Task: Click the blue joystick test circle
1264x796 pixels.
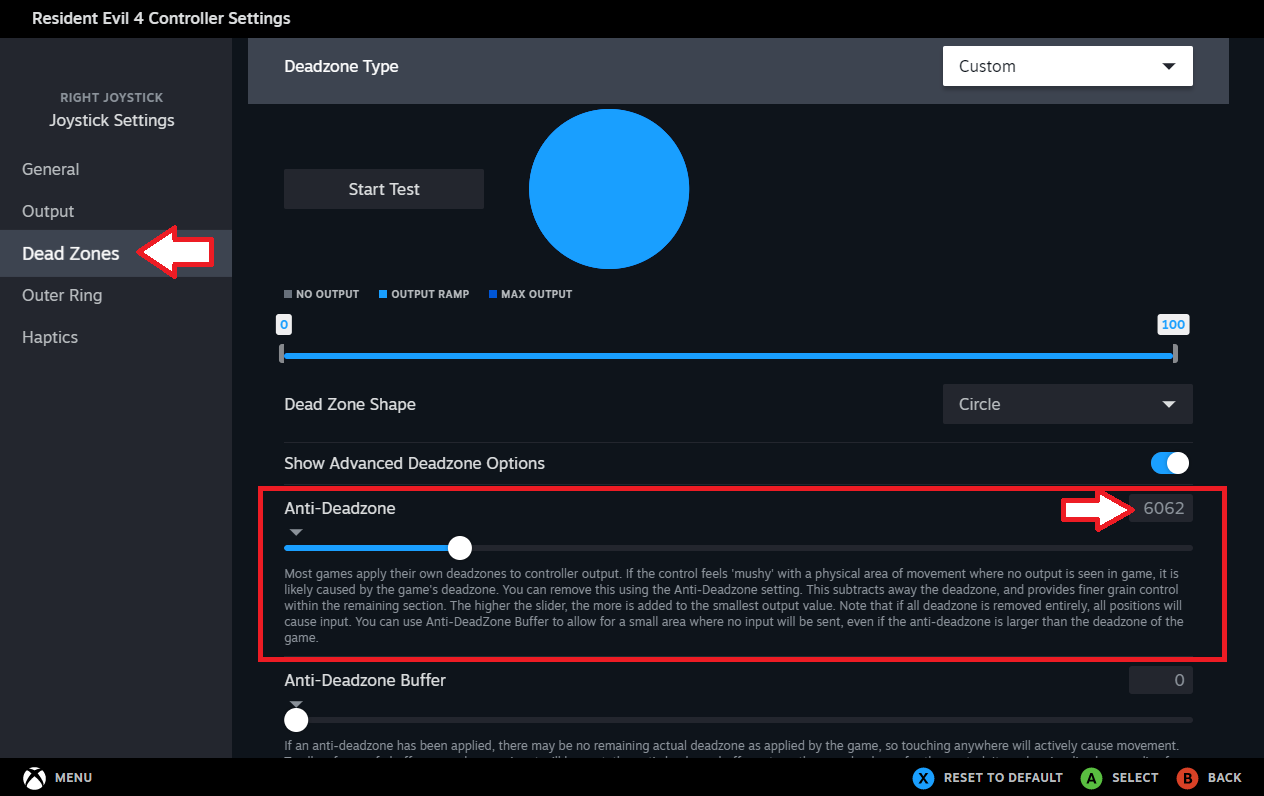Action: (609, 189)
